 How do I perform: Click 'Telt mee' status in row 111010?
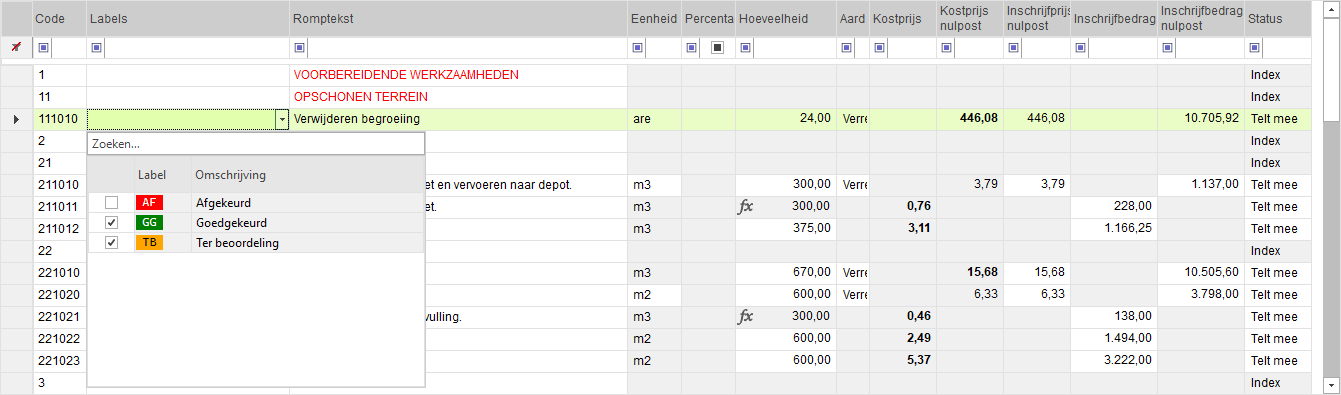(x=1278, y=119)
